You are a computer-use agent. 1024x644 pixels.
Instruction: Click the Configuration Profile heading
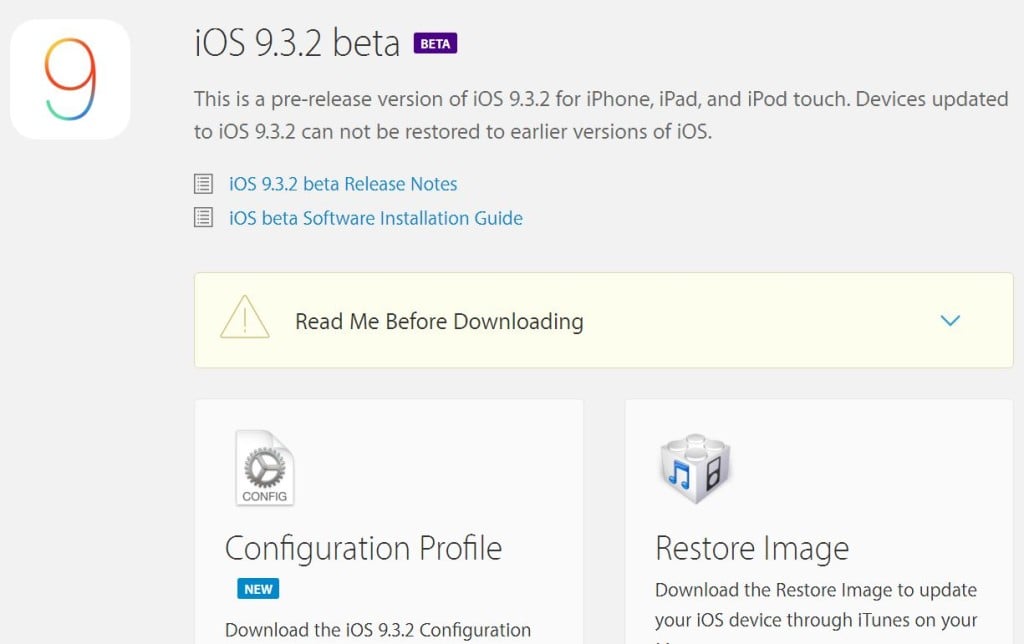click(364, 548)
